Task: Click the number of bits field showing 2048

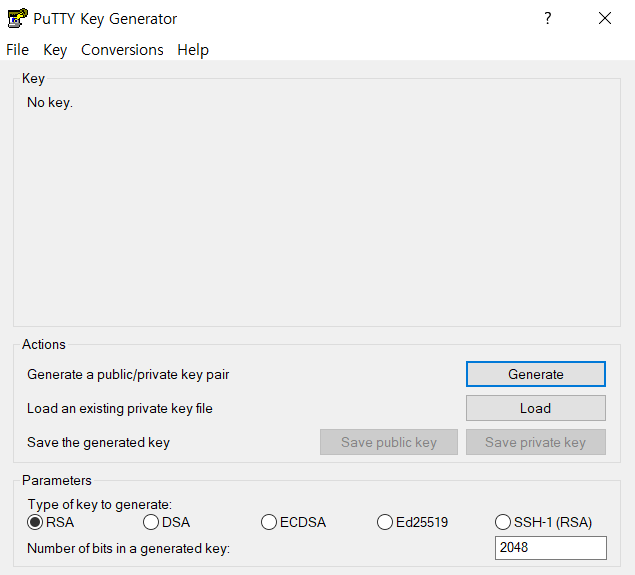Action: 551,548
